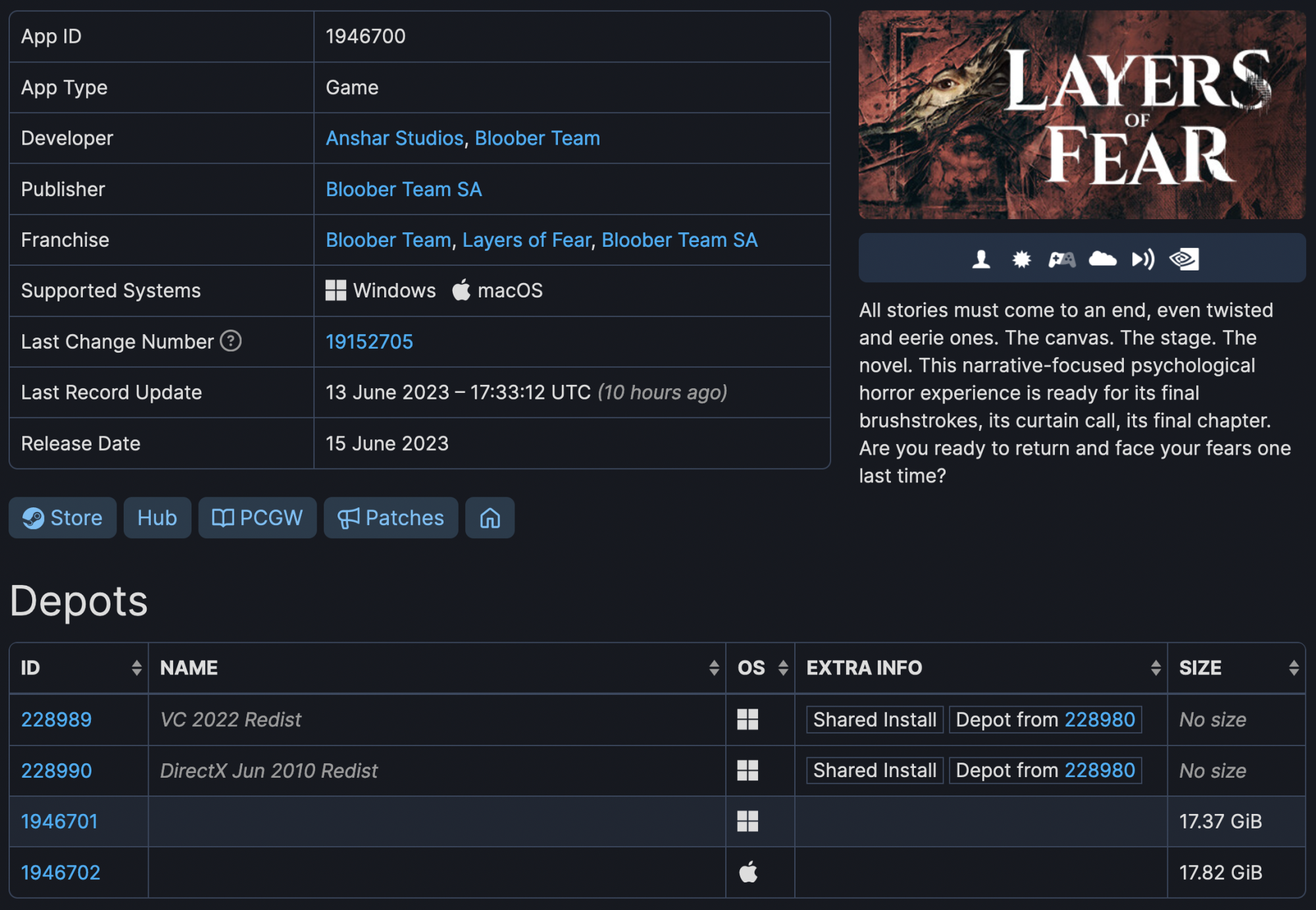Click the Steam Cloud icon

1102,259
